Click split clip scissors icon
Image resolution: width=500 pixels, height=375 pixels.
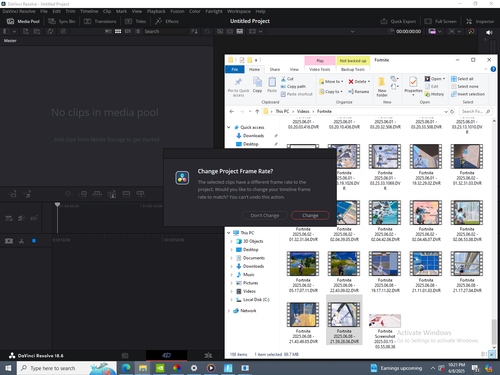point(21,241)
